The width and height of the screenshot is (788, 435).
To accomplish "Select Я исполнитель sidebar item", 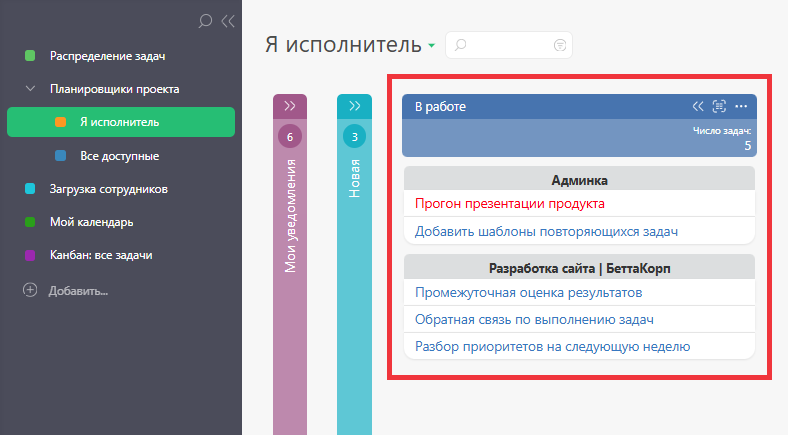I will (x=121, y=122).
